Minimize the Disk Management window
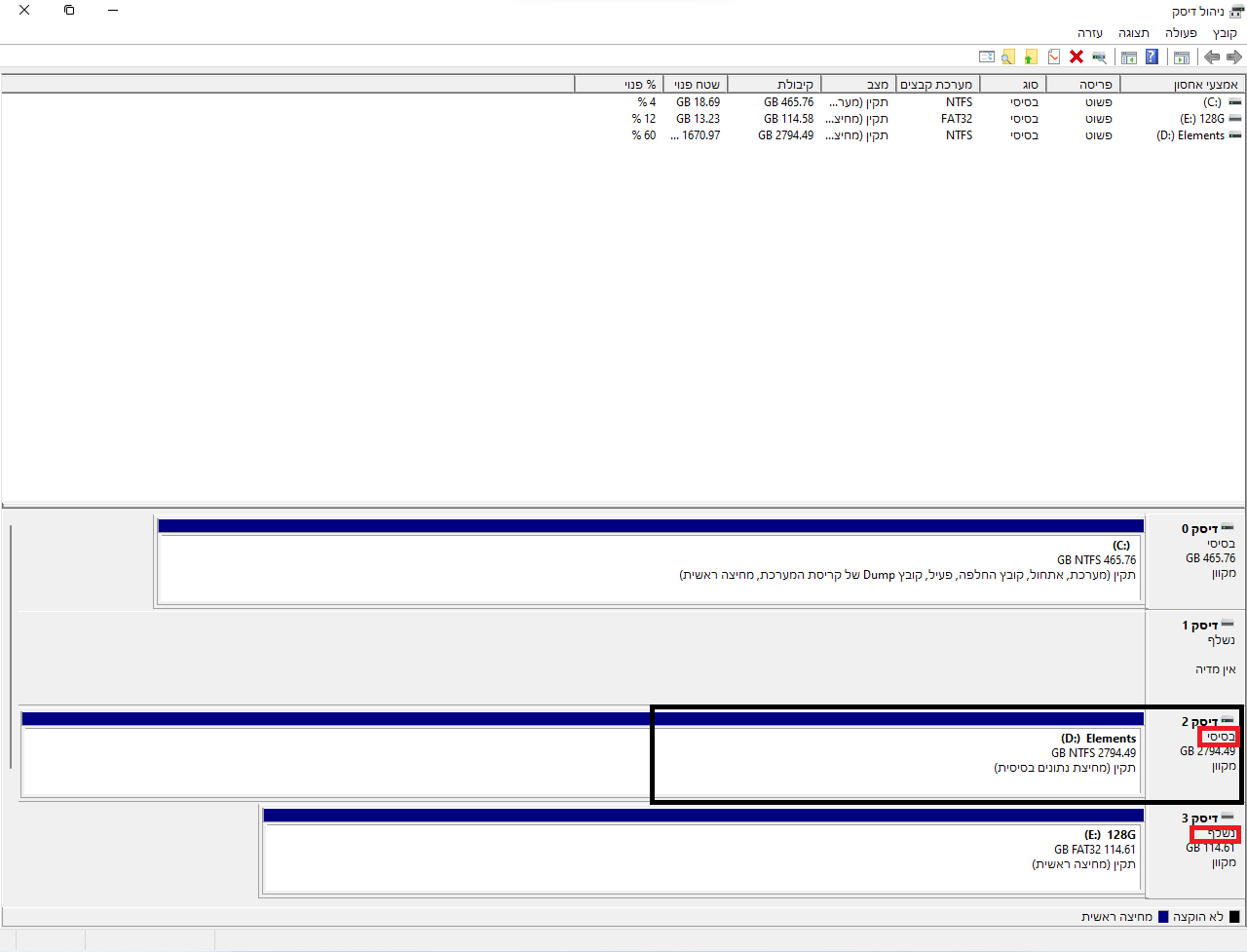1247x952 pixels. pyautogui.click(x=113, y=10)
